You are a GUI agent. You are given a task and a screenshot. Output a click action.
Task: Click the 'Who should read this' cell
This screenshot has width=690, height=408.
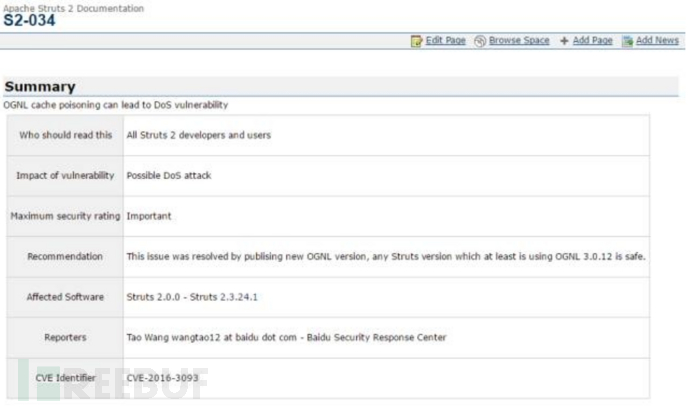pyautogui.click(x=65, y=135)
